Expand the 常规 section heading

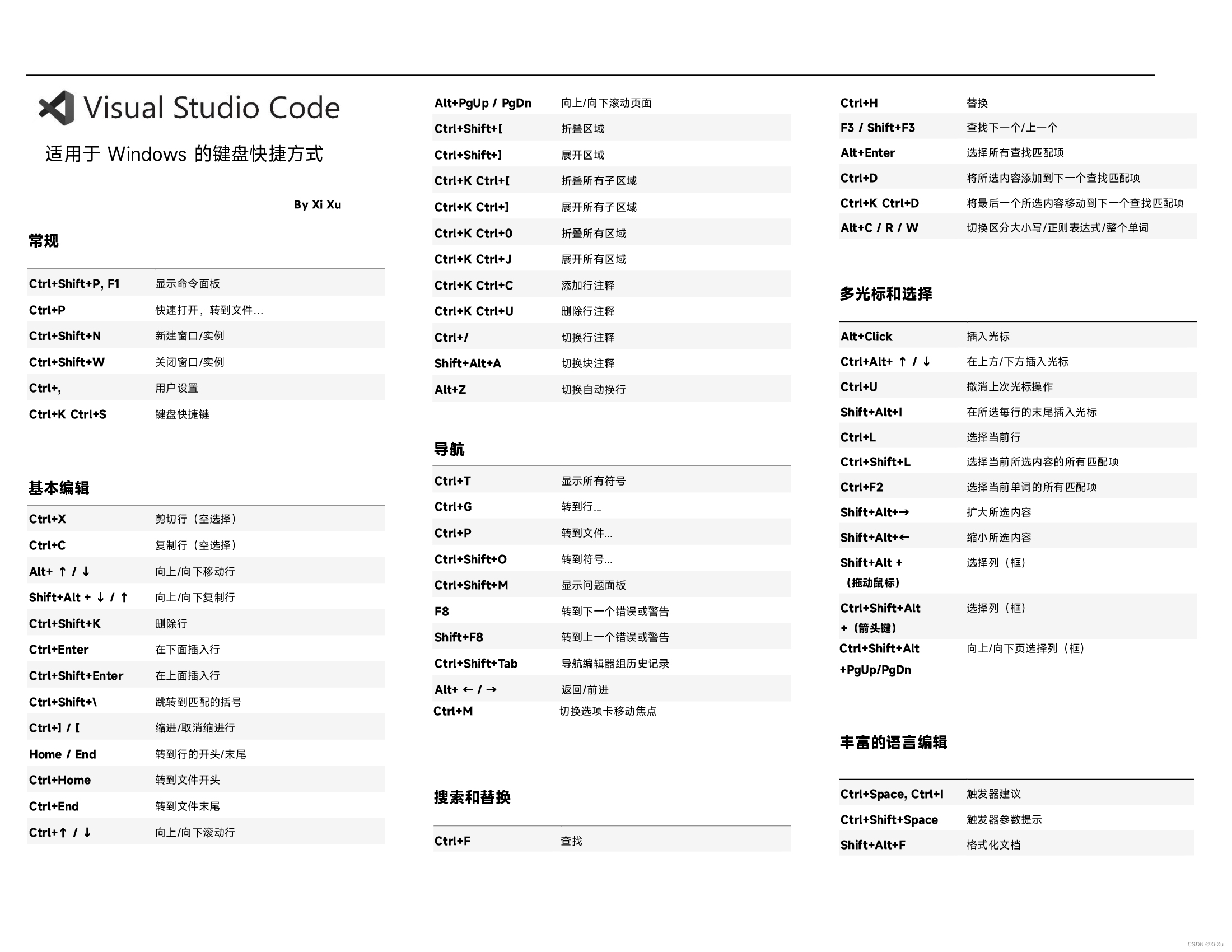pyautogui.click(x=43, y=241)
